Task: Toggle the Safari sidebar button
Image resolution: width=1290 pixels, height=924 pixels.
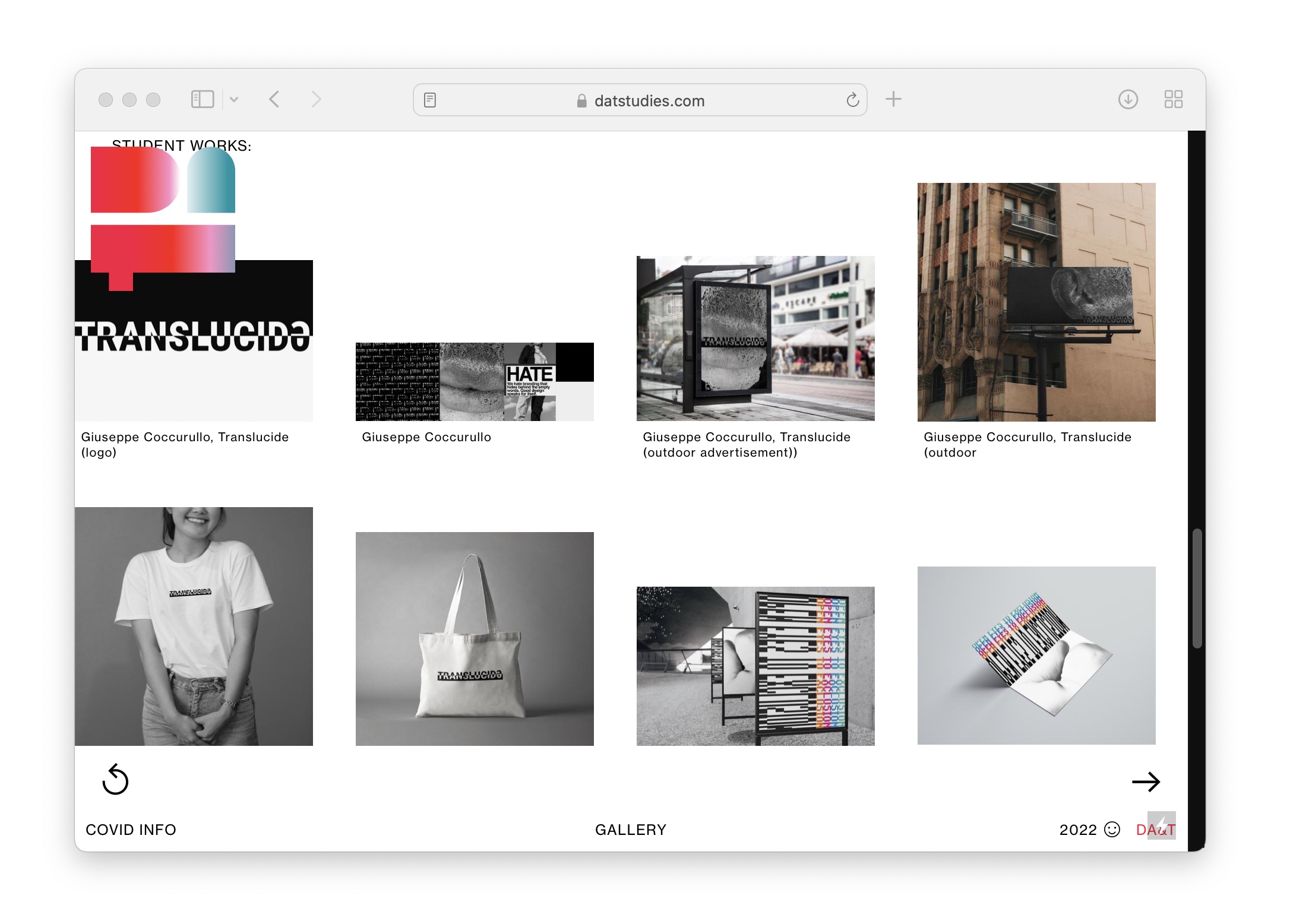Action: click(x=202, y=99)
